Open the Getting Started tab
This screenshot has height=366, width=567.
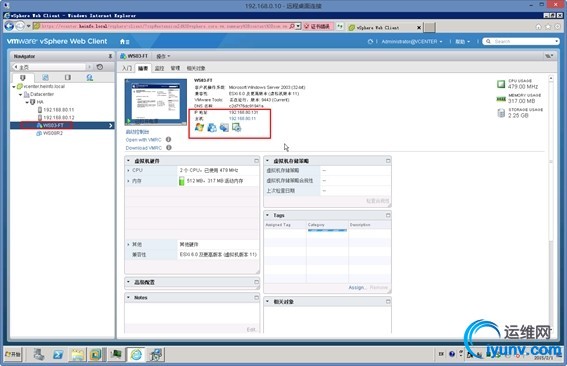(127, 68)
